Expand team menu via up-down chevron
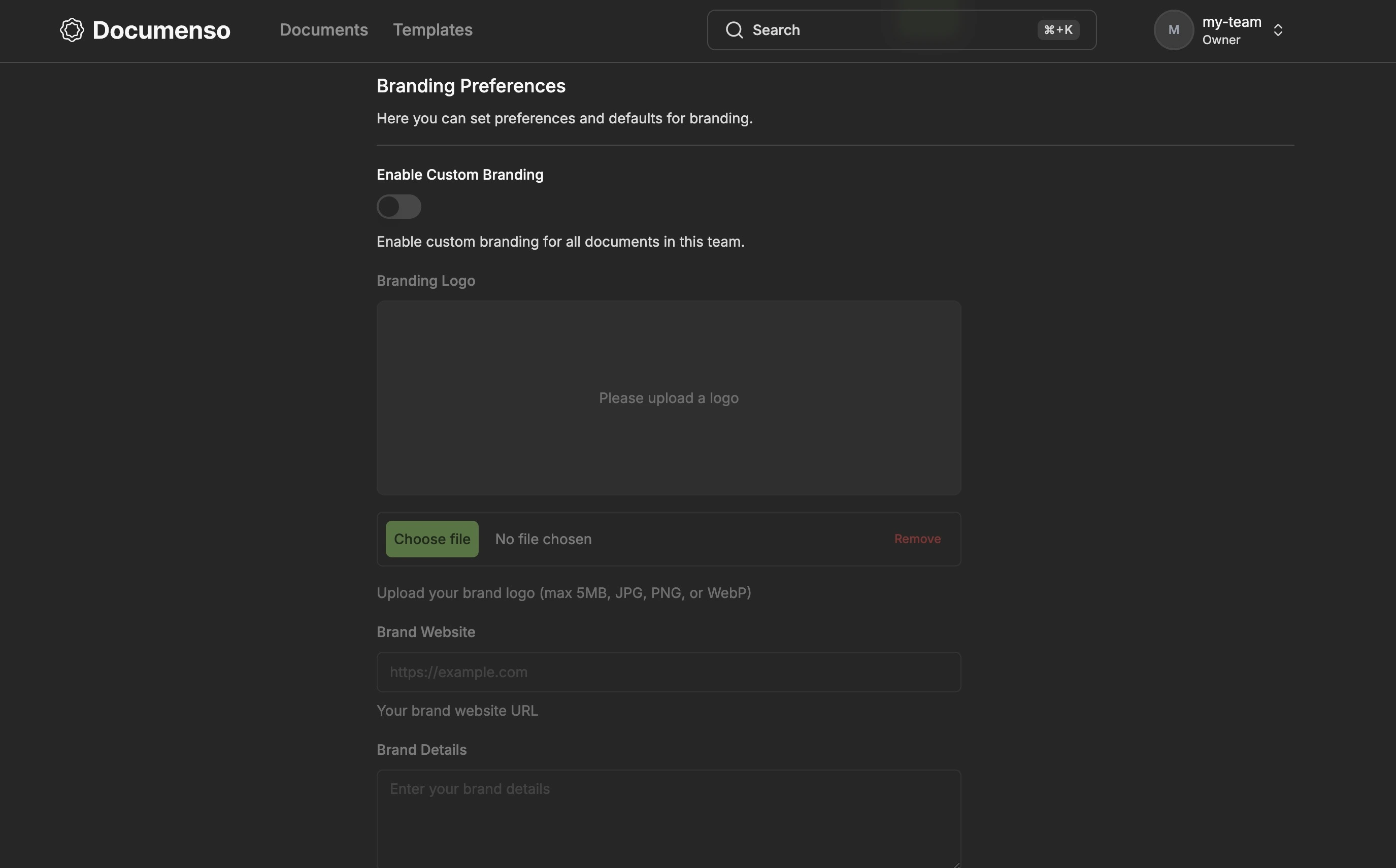The width and height of the screenshot is (1396, 868). pyautogui.click(x=1278, y=30)
